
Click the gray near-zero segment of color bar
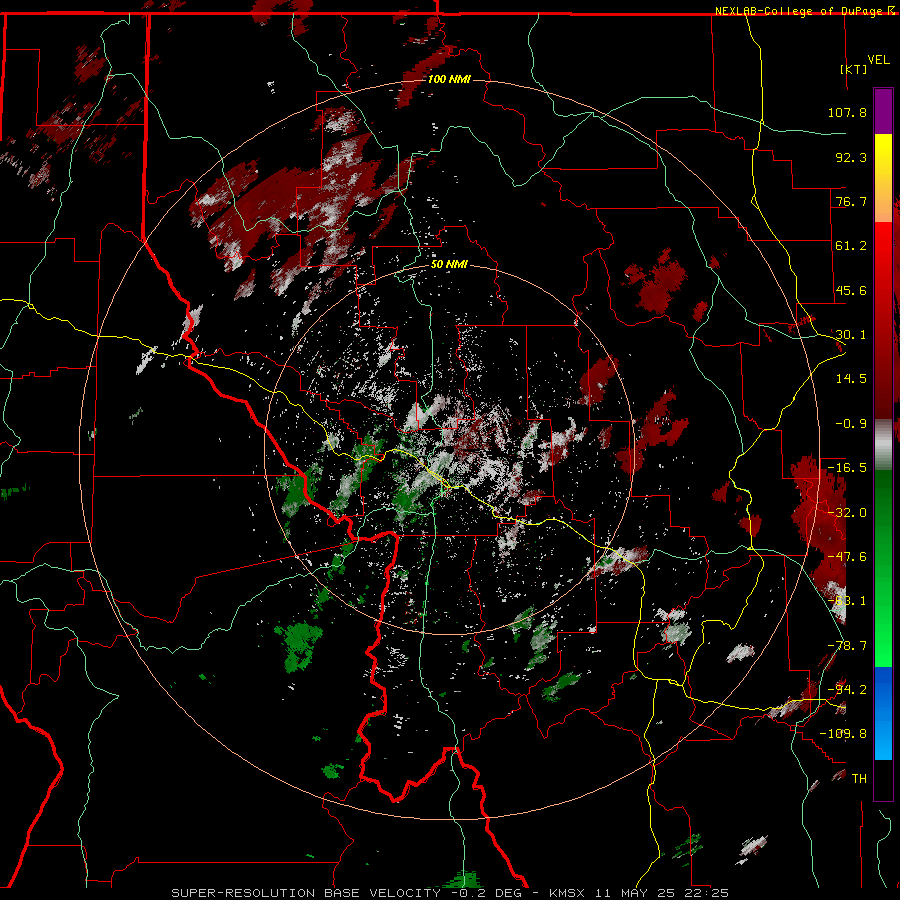point(883,445)
